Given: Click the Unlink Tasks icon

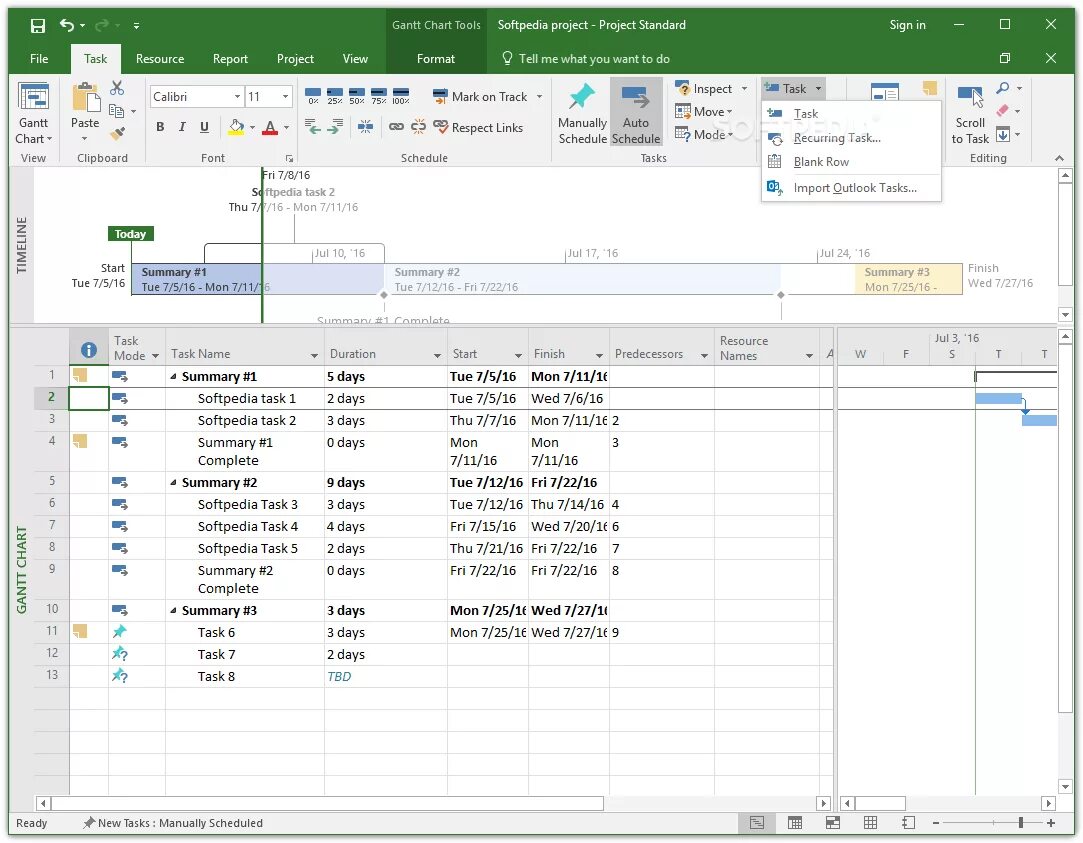Looking at the screenshot, I should click(x=419, y=127).
